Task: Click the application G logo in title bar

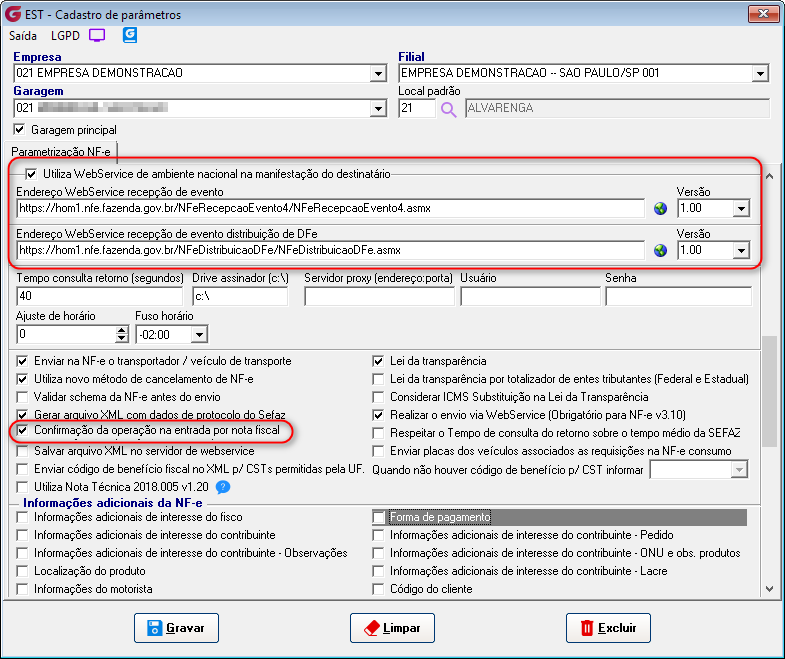Action: point(13,14)
